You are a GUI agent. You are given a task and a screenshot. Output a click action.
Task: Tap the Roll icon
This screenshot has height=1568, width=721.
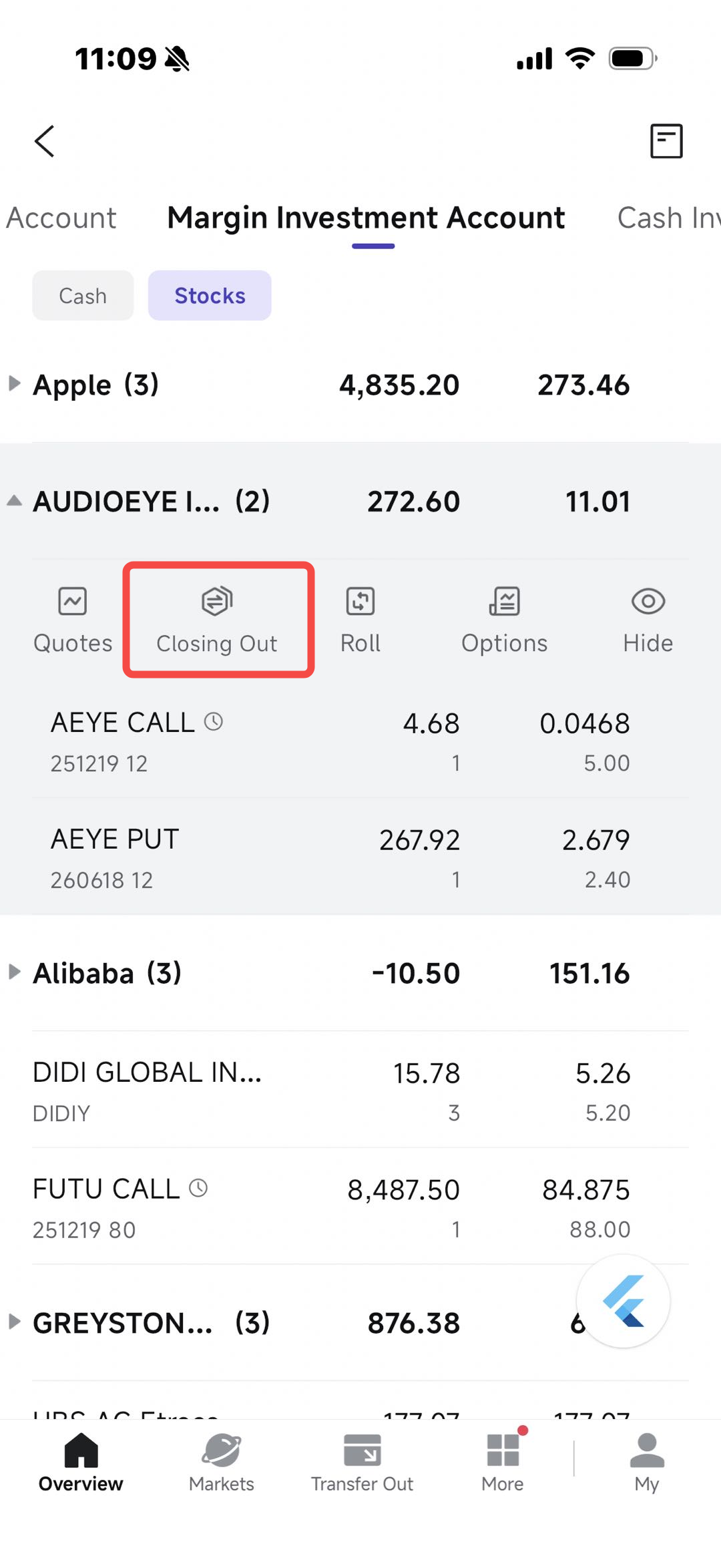click(360, 601)
